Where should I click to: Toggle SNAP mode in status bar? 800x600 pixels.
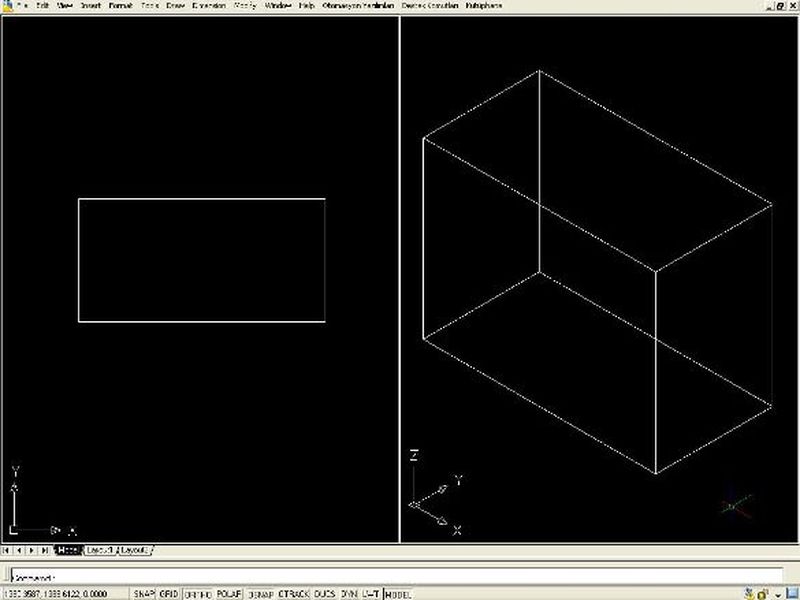(144, 593)
